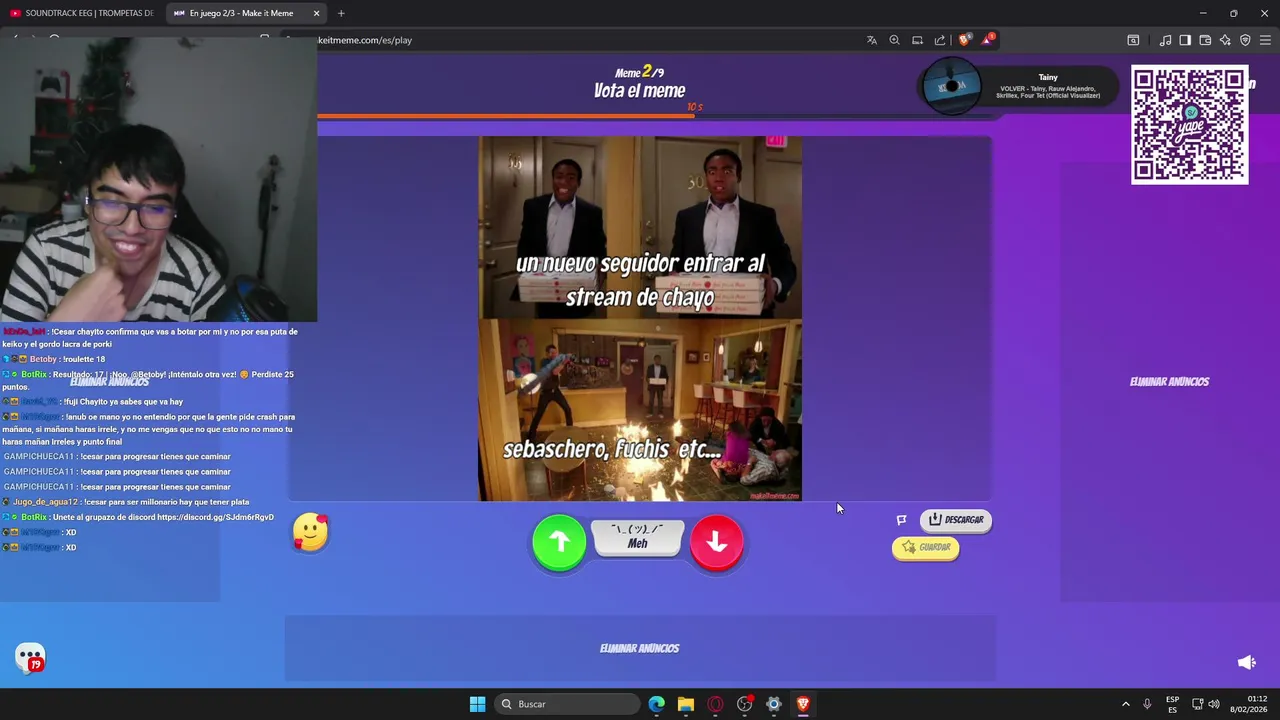Open OBS Studio from taskbar

point(744,704)
